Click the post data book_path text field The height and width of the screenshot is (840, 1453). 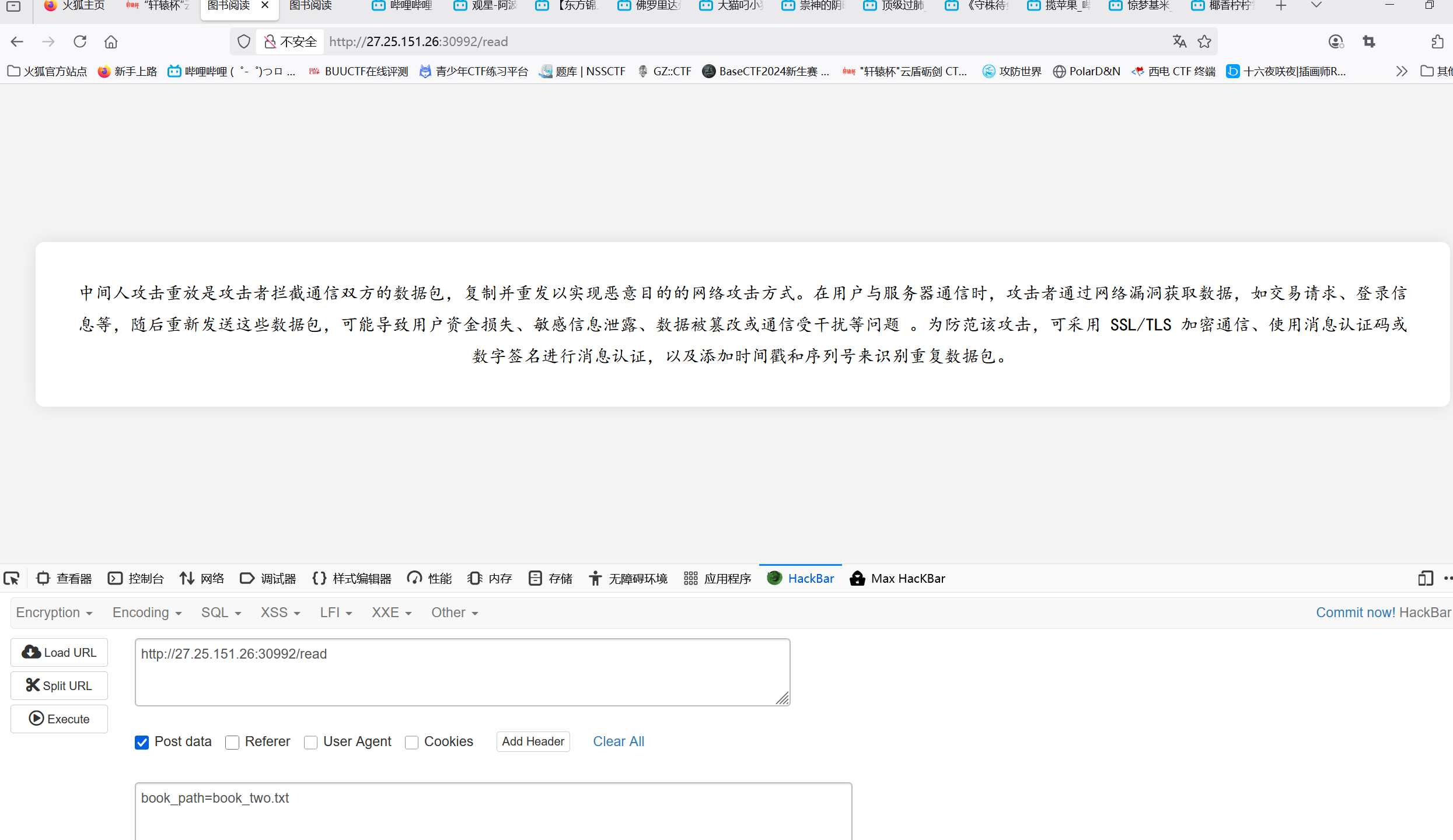click(x=493, y=811)
